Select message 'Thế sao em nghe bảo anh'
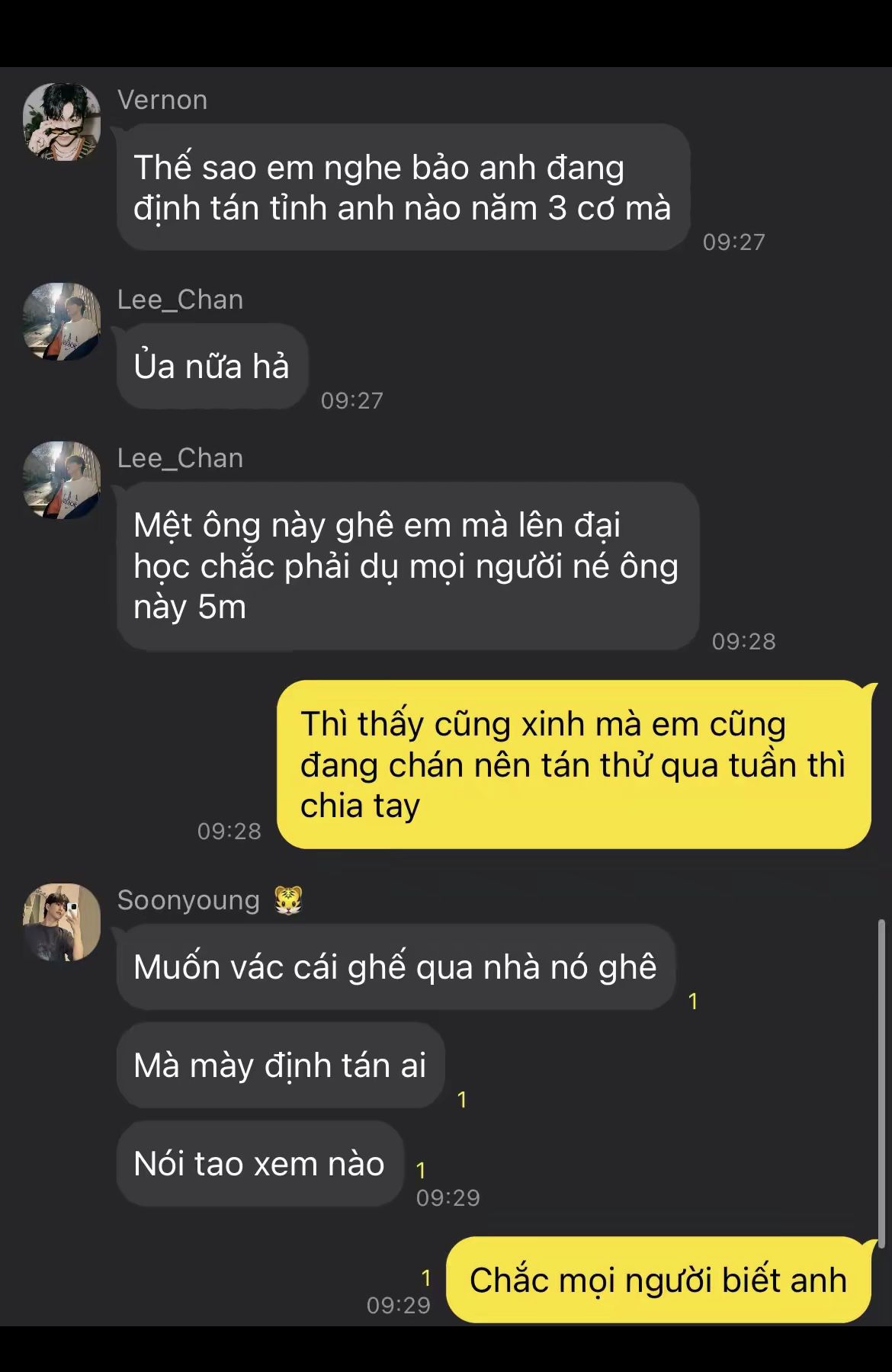 [x=403, y=187]
